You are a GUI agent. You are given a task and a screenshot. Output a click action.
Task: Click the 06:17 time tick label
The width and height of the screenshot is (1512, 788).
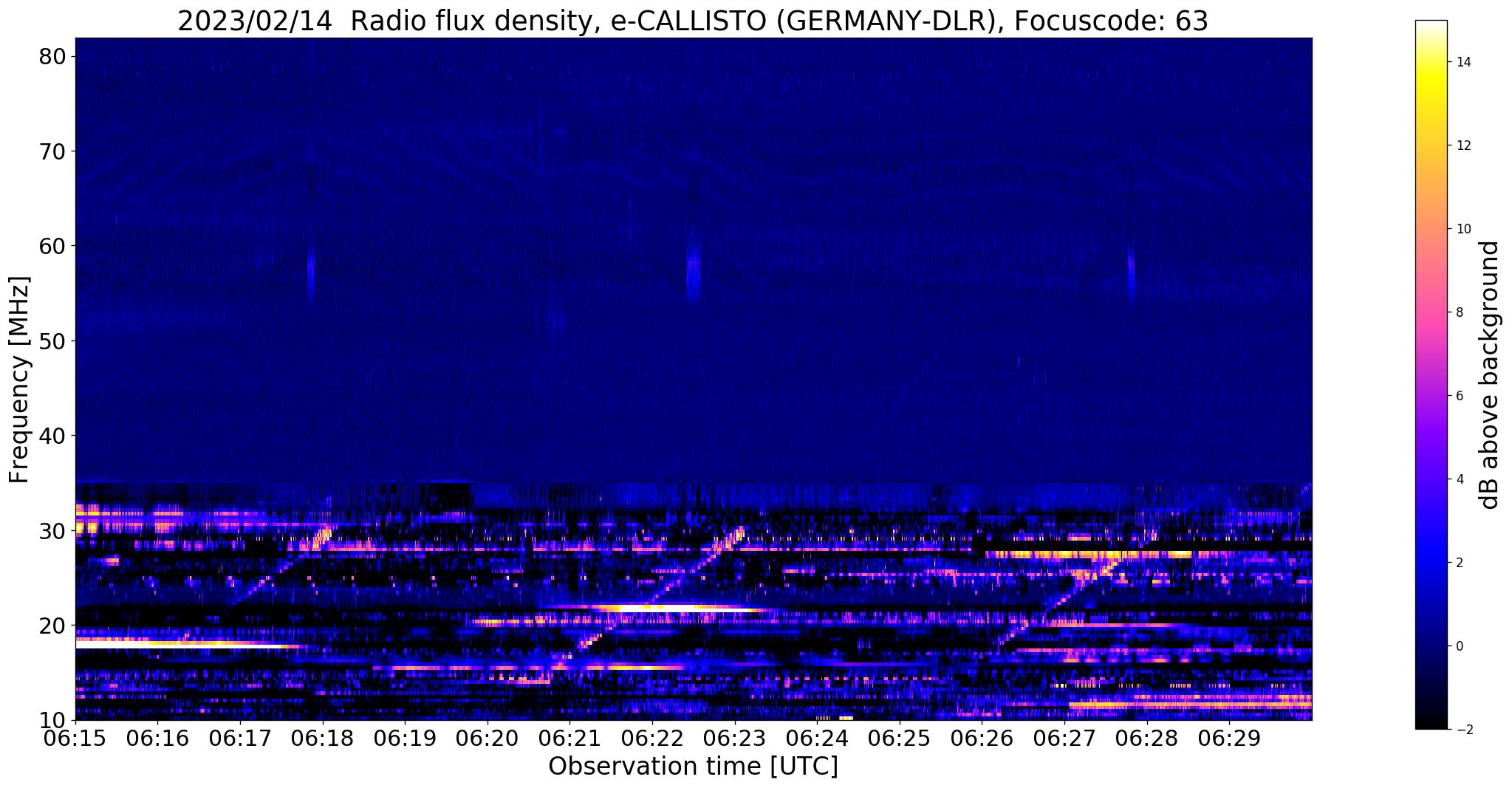(x=240, y=738)
